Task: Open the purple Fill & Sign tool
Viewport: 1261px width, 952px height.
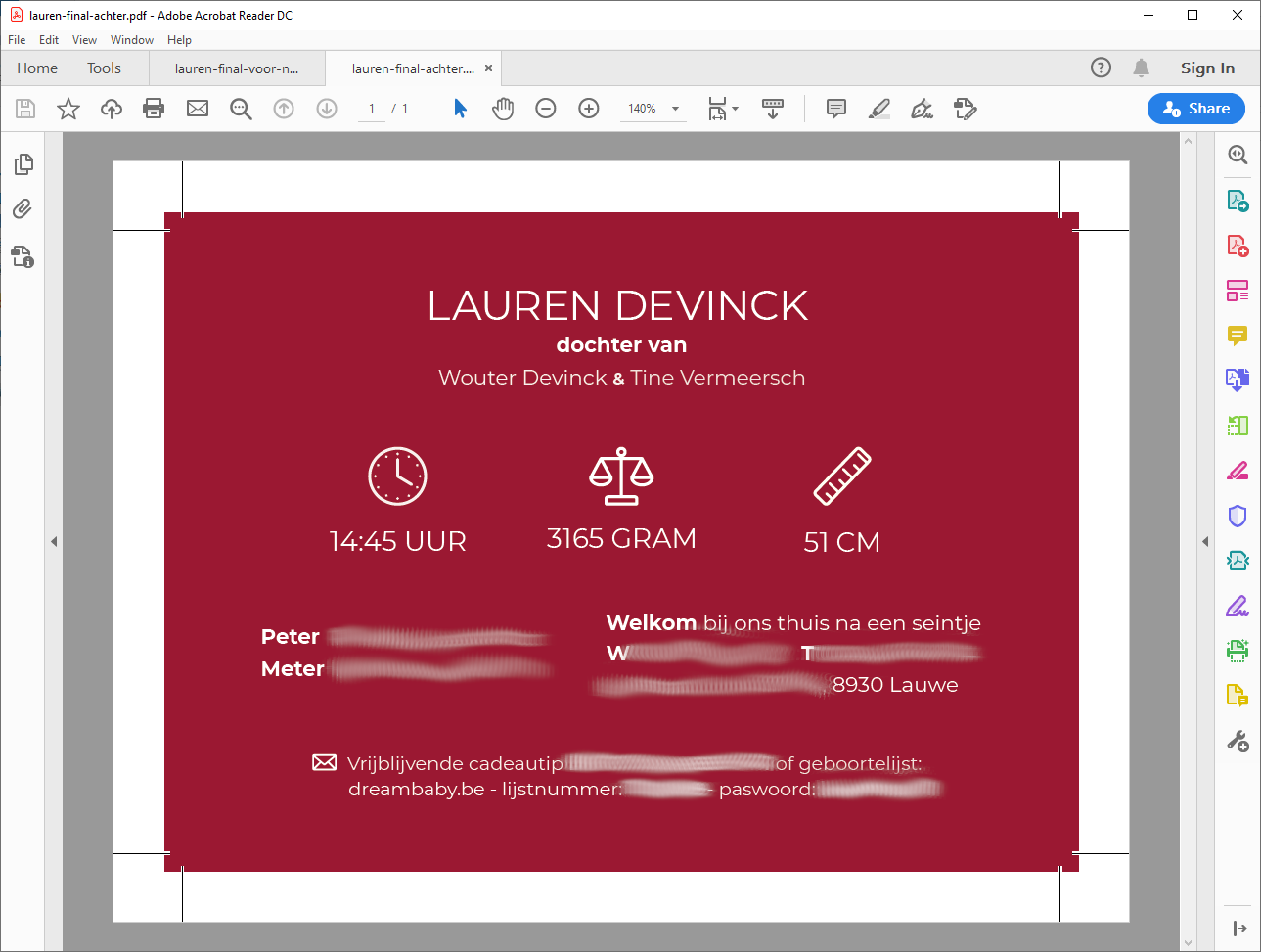Action: [x=1238, y=607]
